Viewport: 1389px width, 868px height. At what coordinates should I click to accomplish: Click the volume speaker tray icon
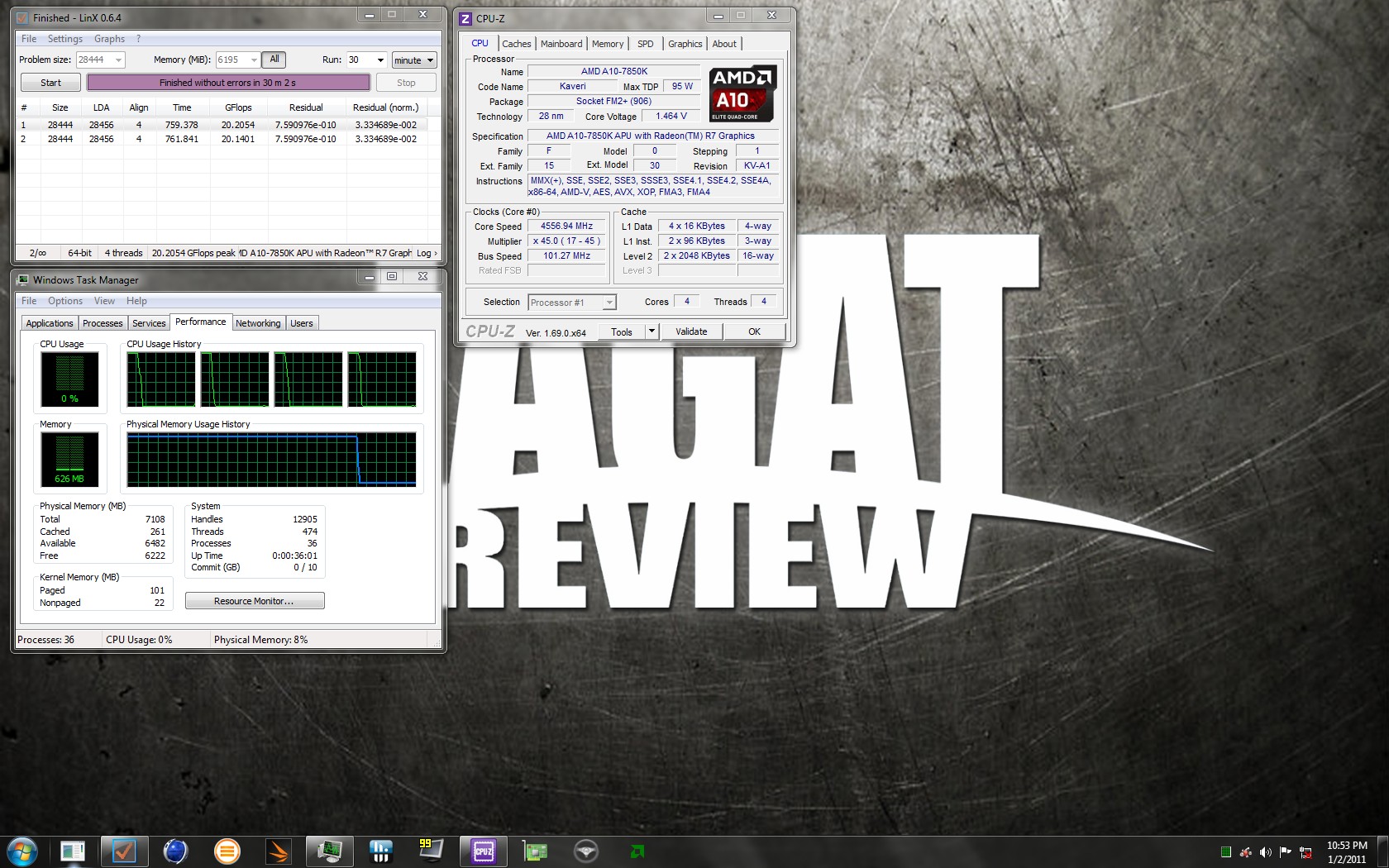[1265, 852]
